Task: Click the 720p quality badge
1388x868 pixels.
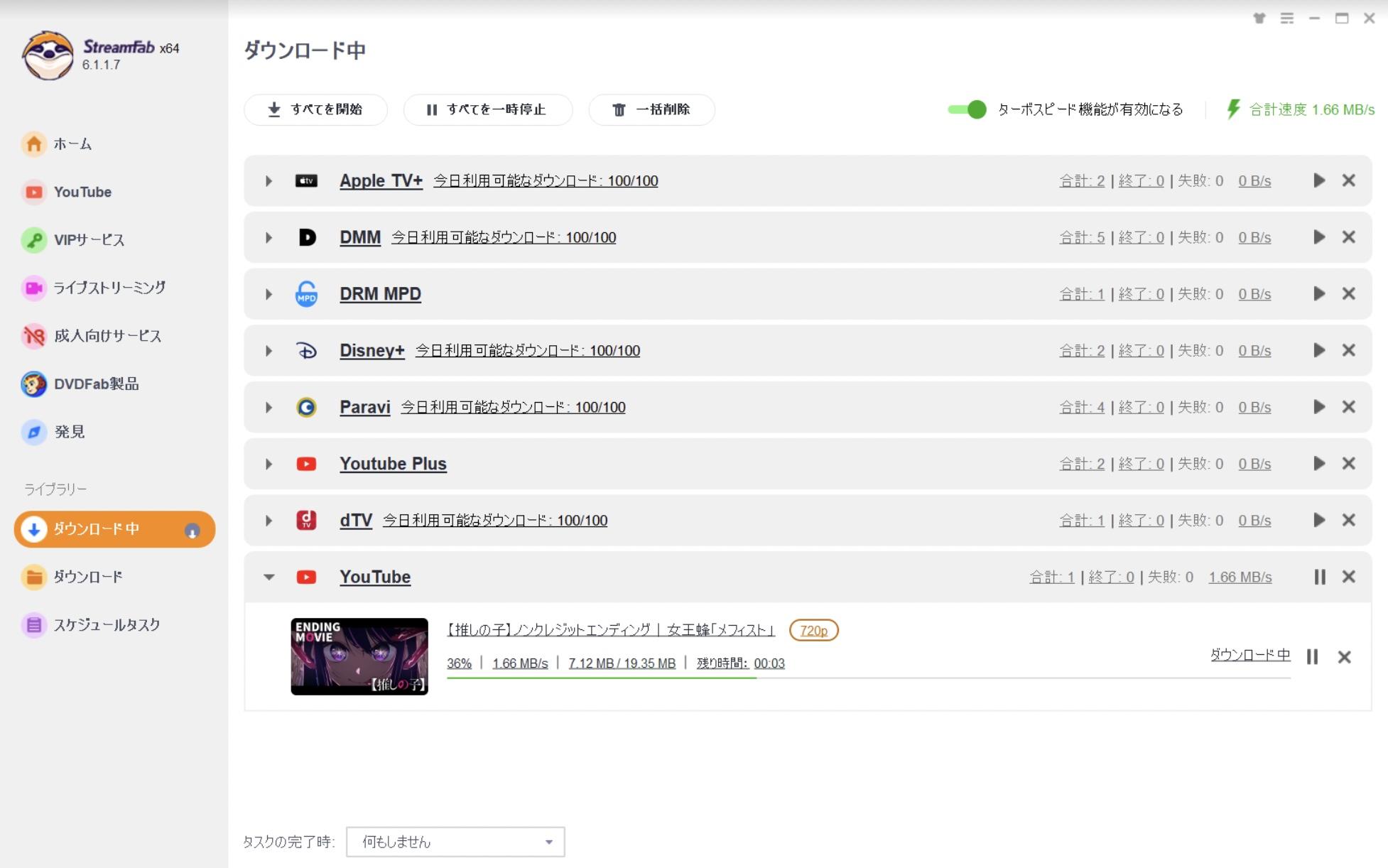Action: tap(813, 631)
